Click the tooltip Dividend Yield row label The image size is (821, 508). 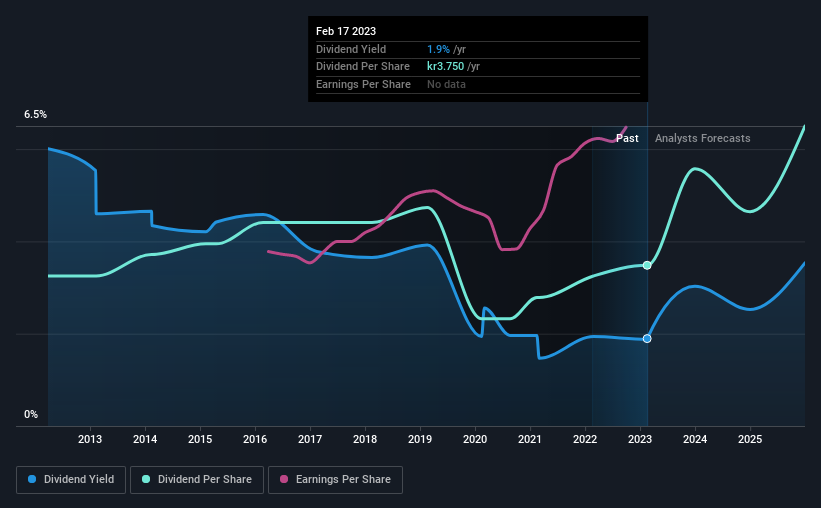(x=351, y=49)
